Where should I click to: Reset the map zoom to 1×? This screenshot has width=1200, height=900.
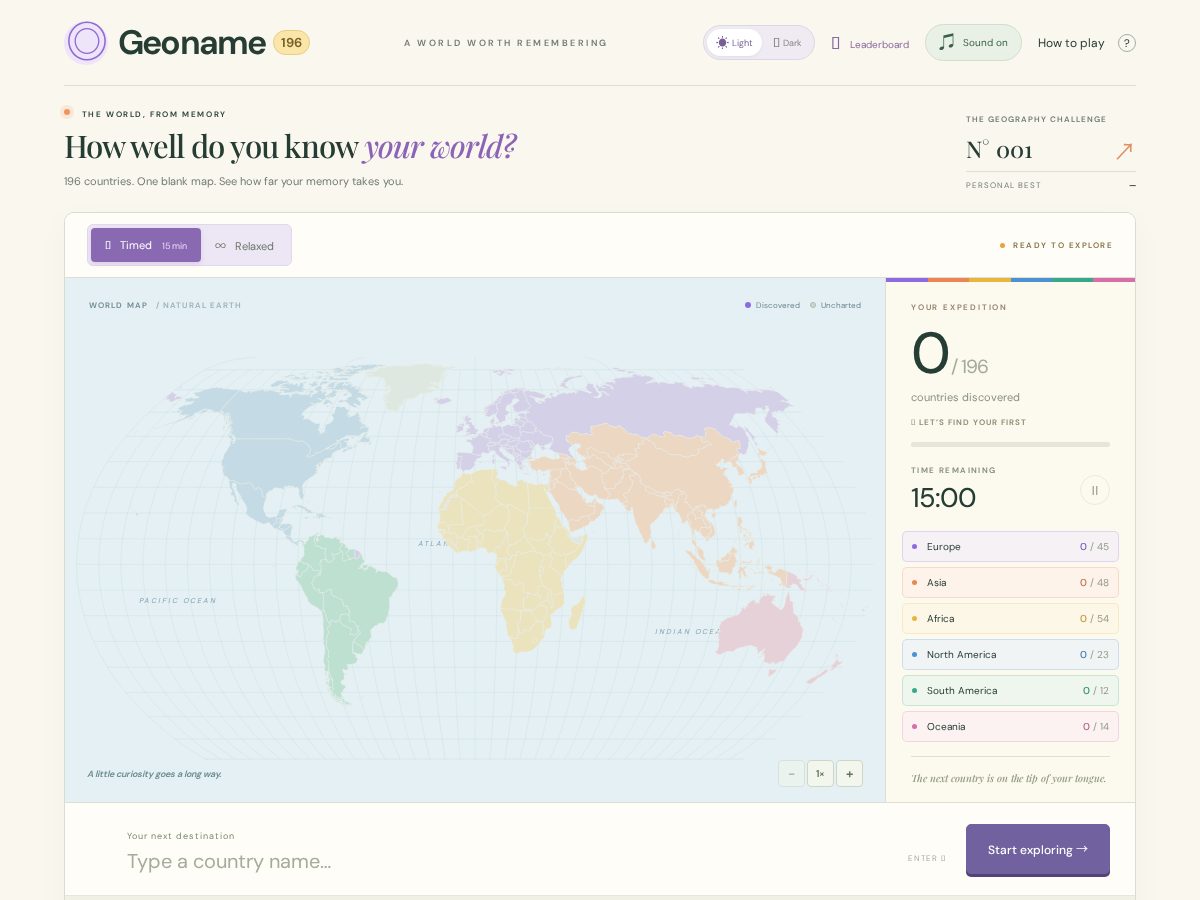(820, 774)
